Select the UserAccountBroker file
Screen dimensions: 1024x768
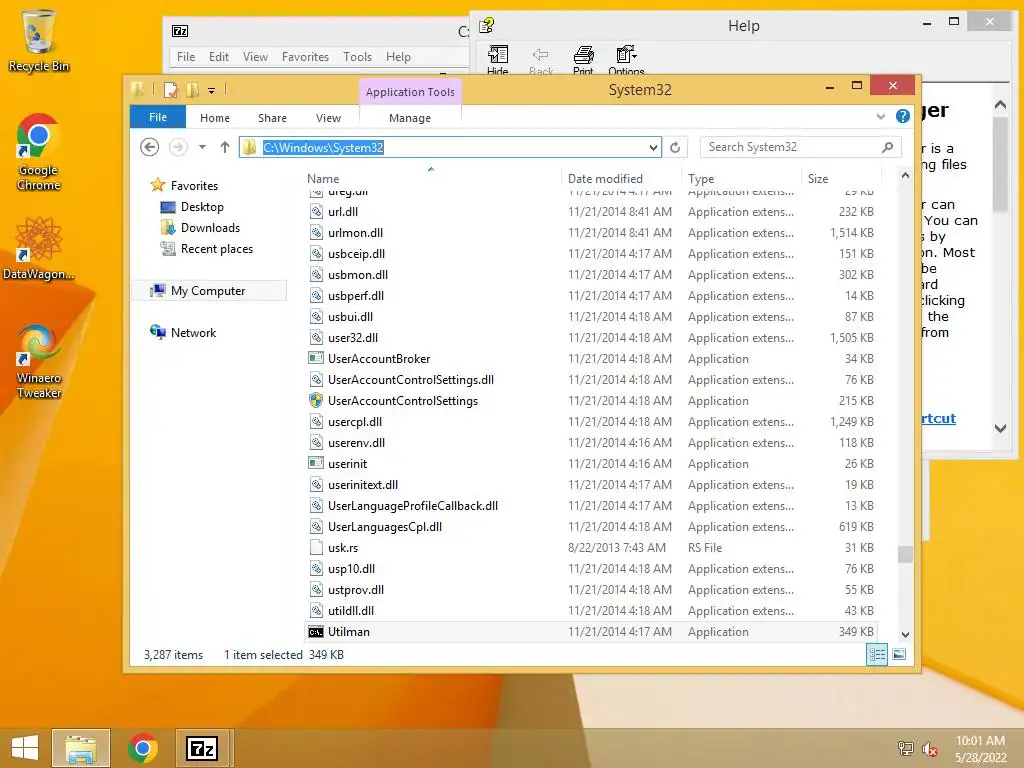(x=591, y=359)
